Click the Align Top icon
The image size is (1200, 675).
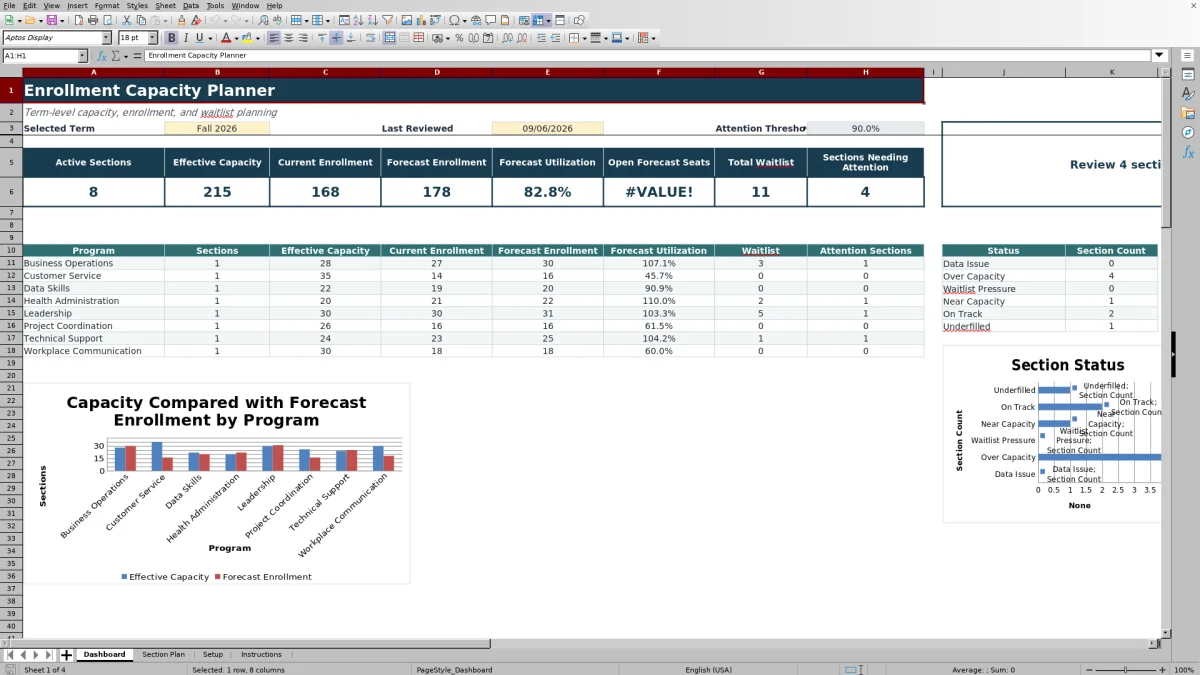click(x=321, y=38)
